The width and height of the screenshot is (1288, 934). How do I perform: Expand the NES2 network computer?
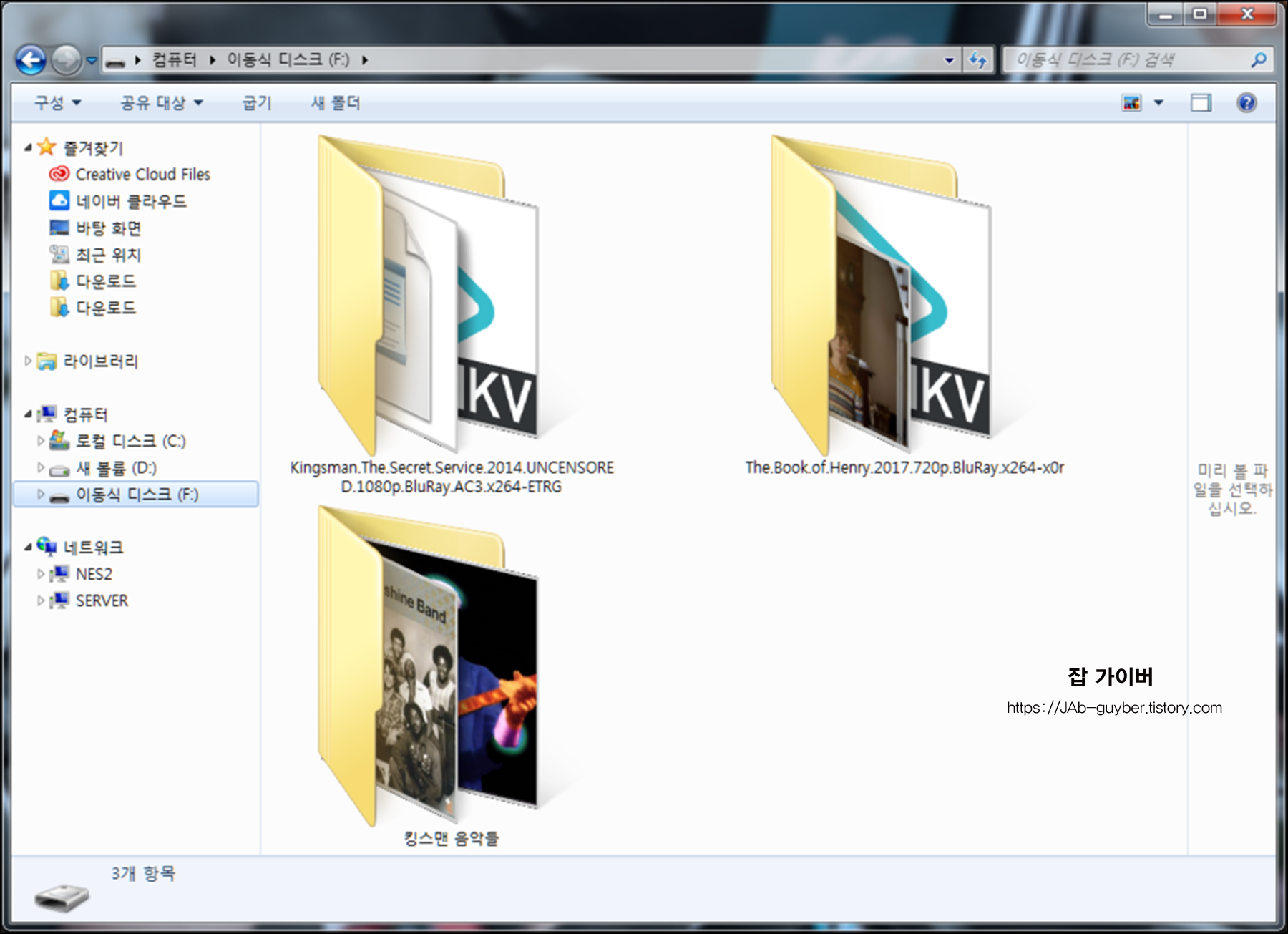[x=41, y=573]
